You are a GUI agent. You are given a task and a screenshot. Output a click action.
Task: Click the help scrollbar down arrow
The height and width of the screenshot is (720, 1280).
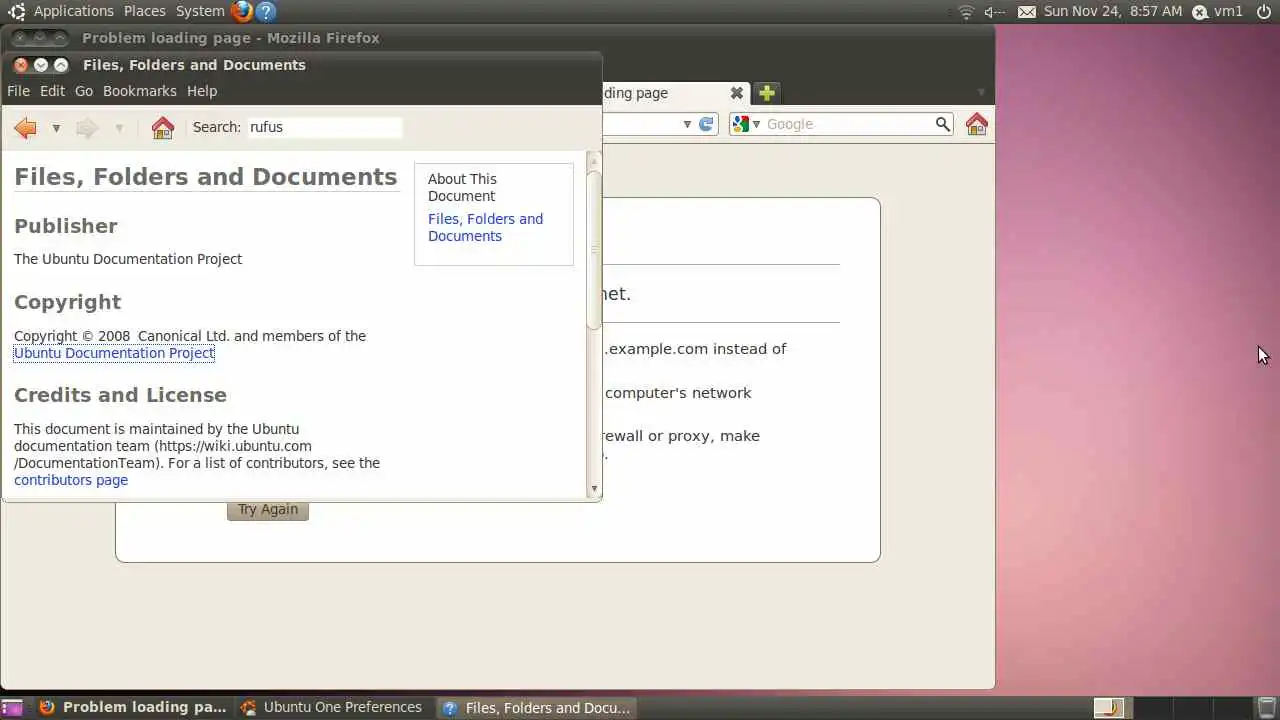(x=594, y=489)
